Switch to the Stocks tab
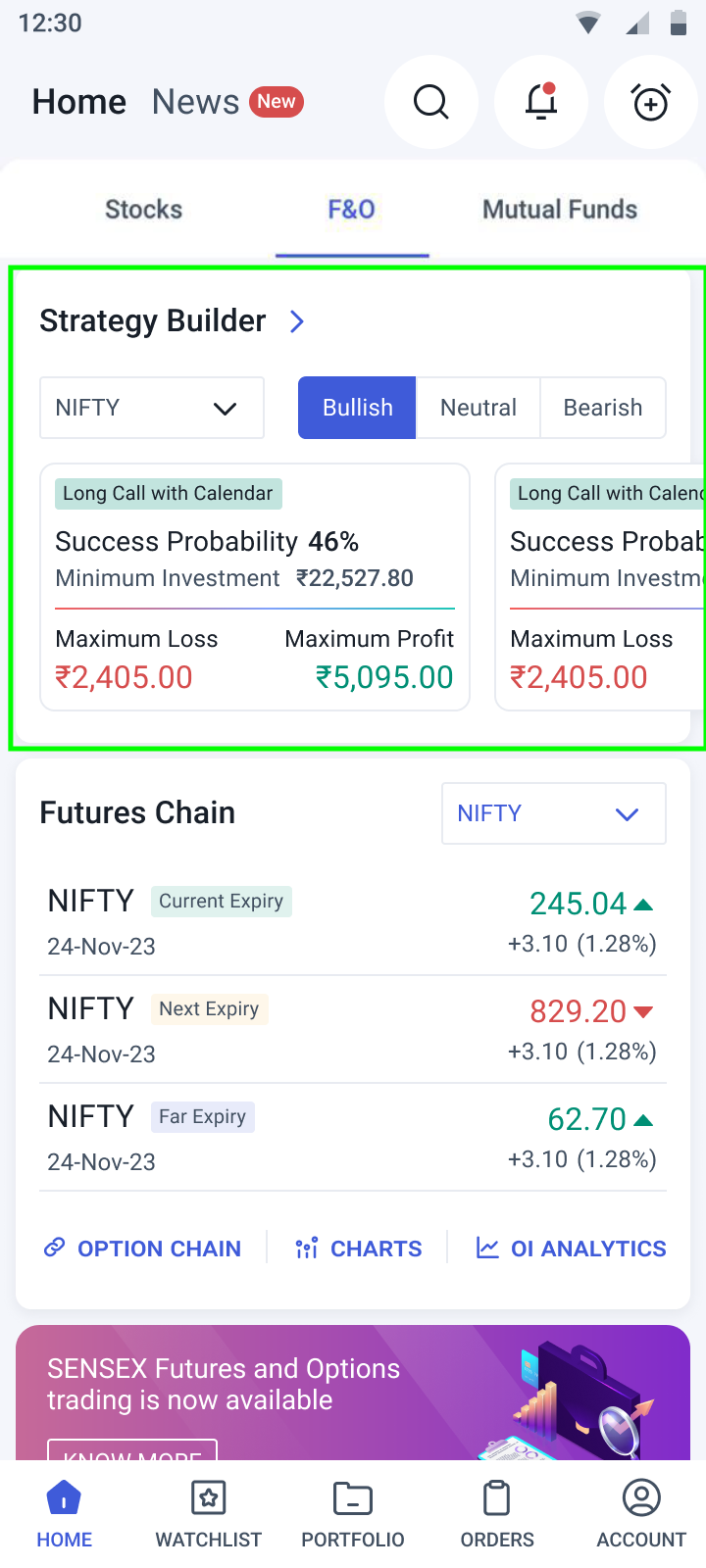This screenshot has height=1568, width=706. (x=143, y=210)
